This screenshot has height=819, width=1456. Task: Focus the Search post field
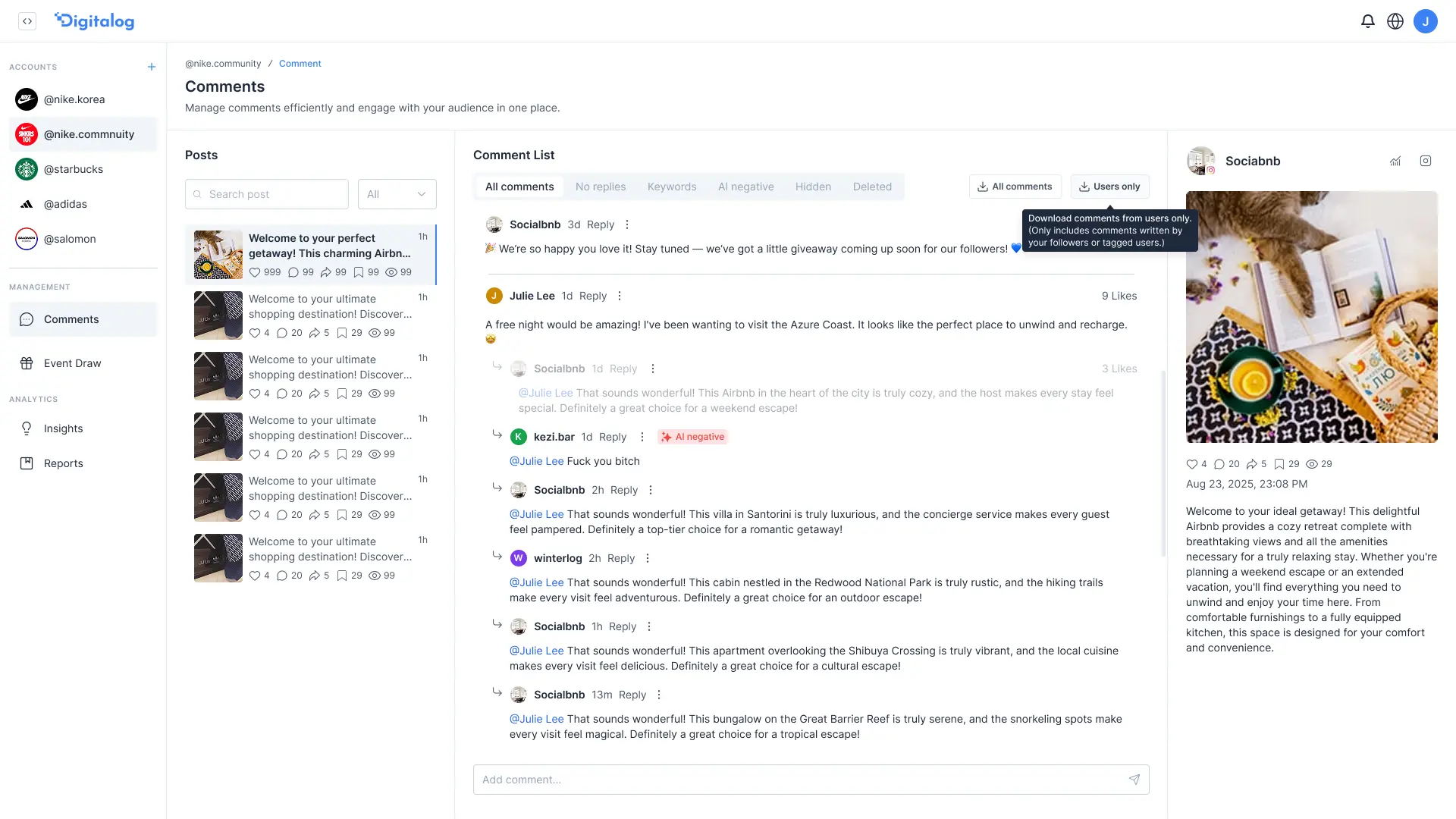tap(267, 194)
